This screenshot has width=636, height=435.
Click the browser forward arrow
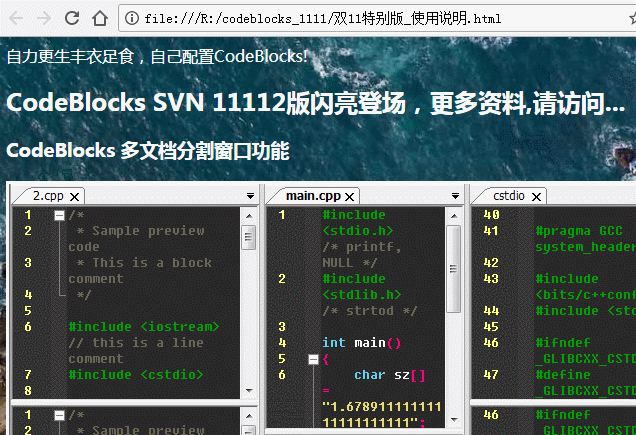coord(44,18)
